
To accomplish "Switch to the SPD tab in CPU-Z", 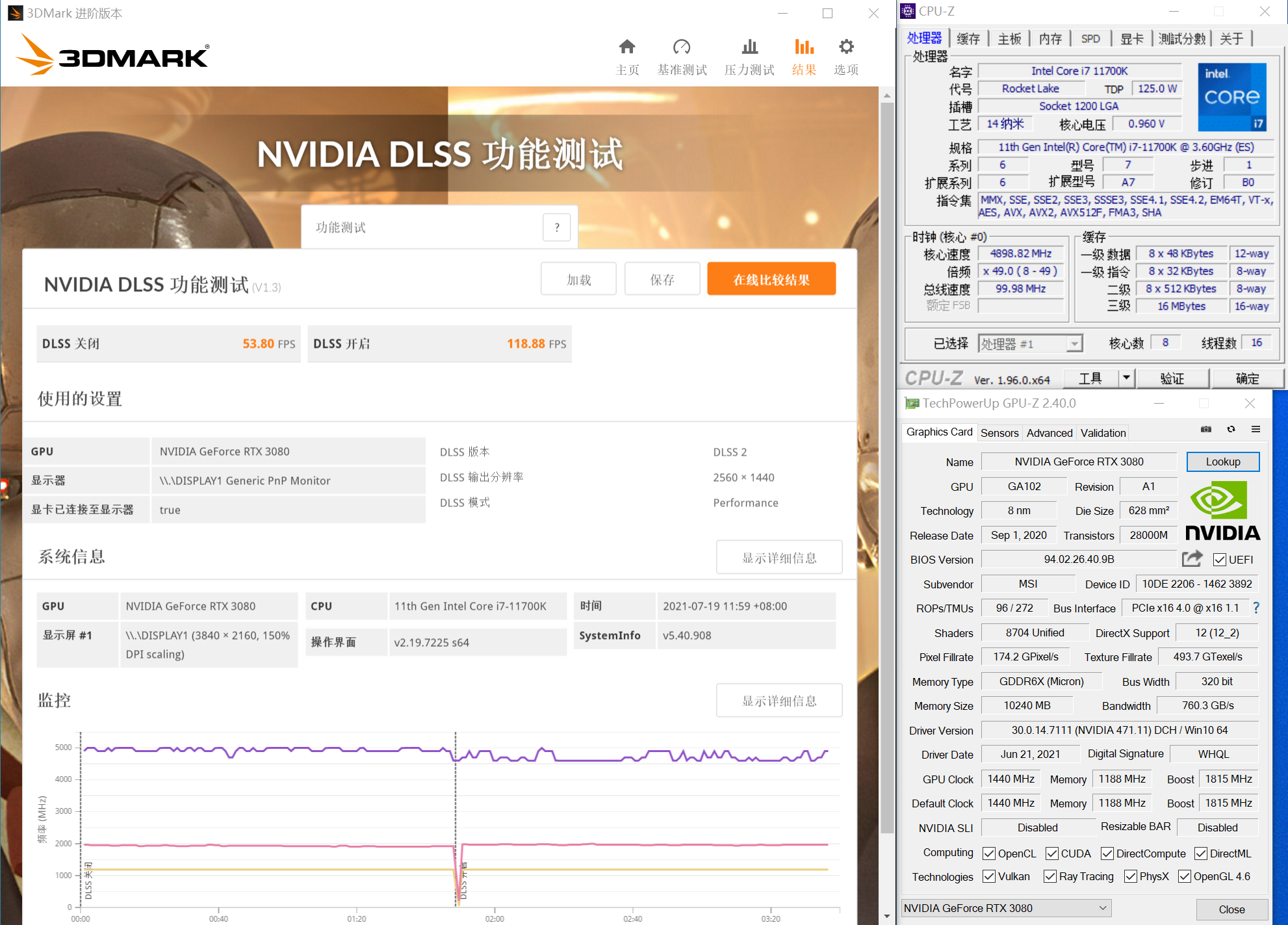I will 1090,39.
